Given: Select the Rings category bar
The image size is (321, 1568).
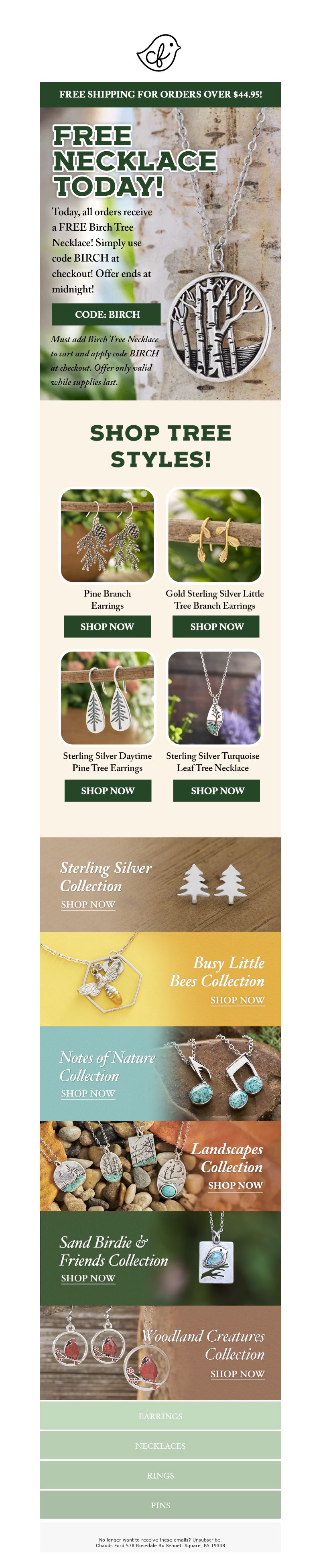Looking at the screenshot, I should pos(160,1475).
